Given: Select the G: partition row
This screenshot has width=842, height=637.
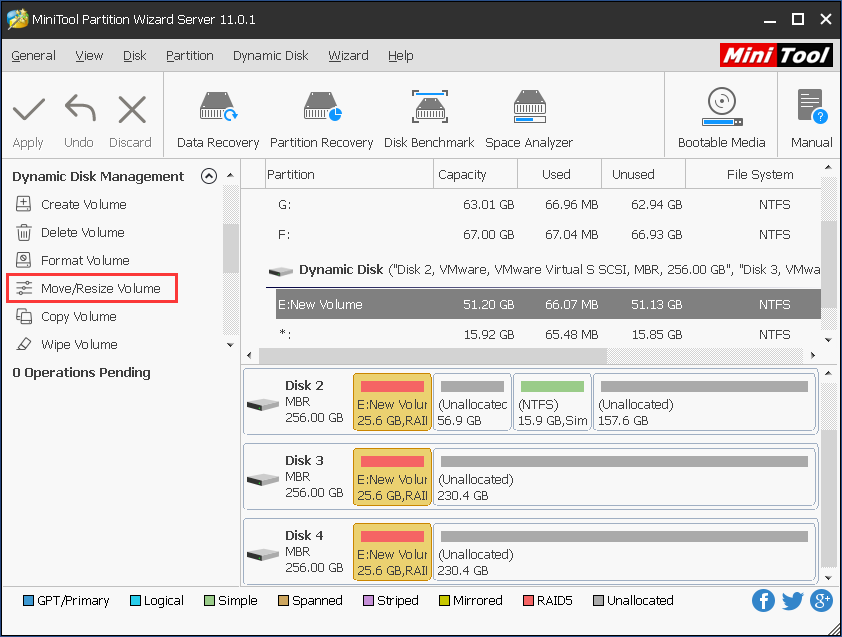Looking at the screenshot, I should (548, 205).
